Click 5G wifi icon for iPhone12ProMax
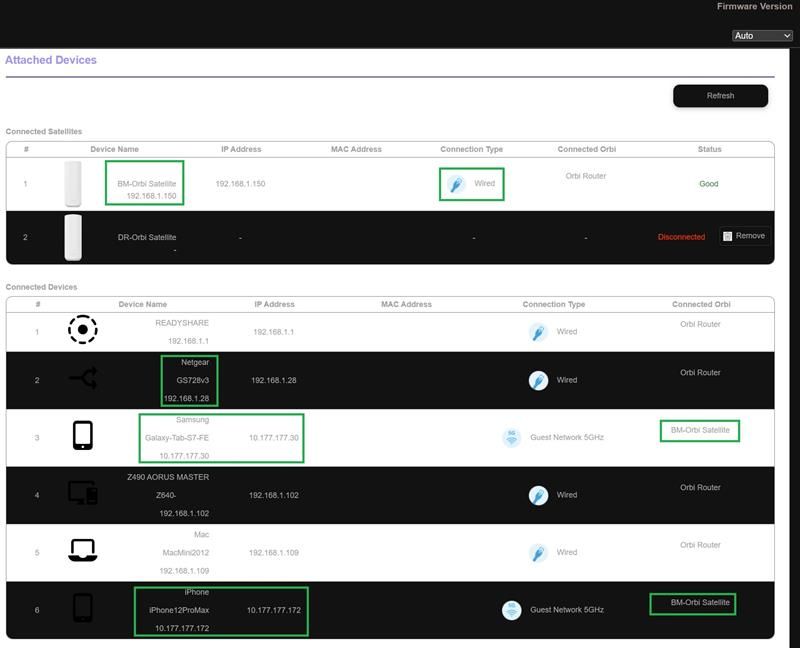800x648 pixels. (x=511, y=610)
